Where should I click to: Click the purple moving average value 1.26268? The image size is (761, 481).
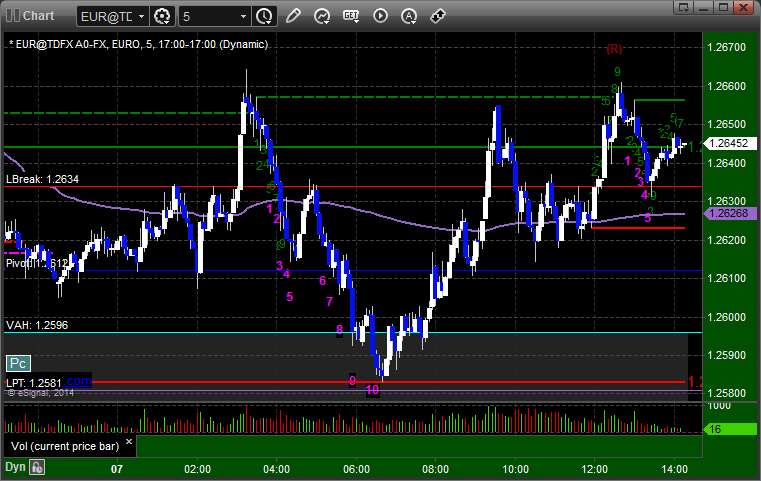730,213
